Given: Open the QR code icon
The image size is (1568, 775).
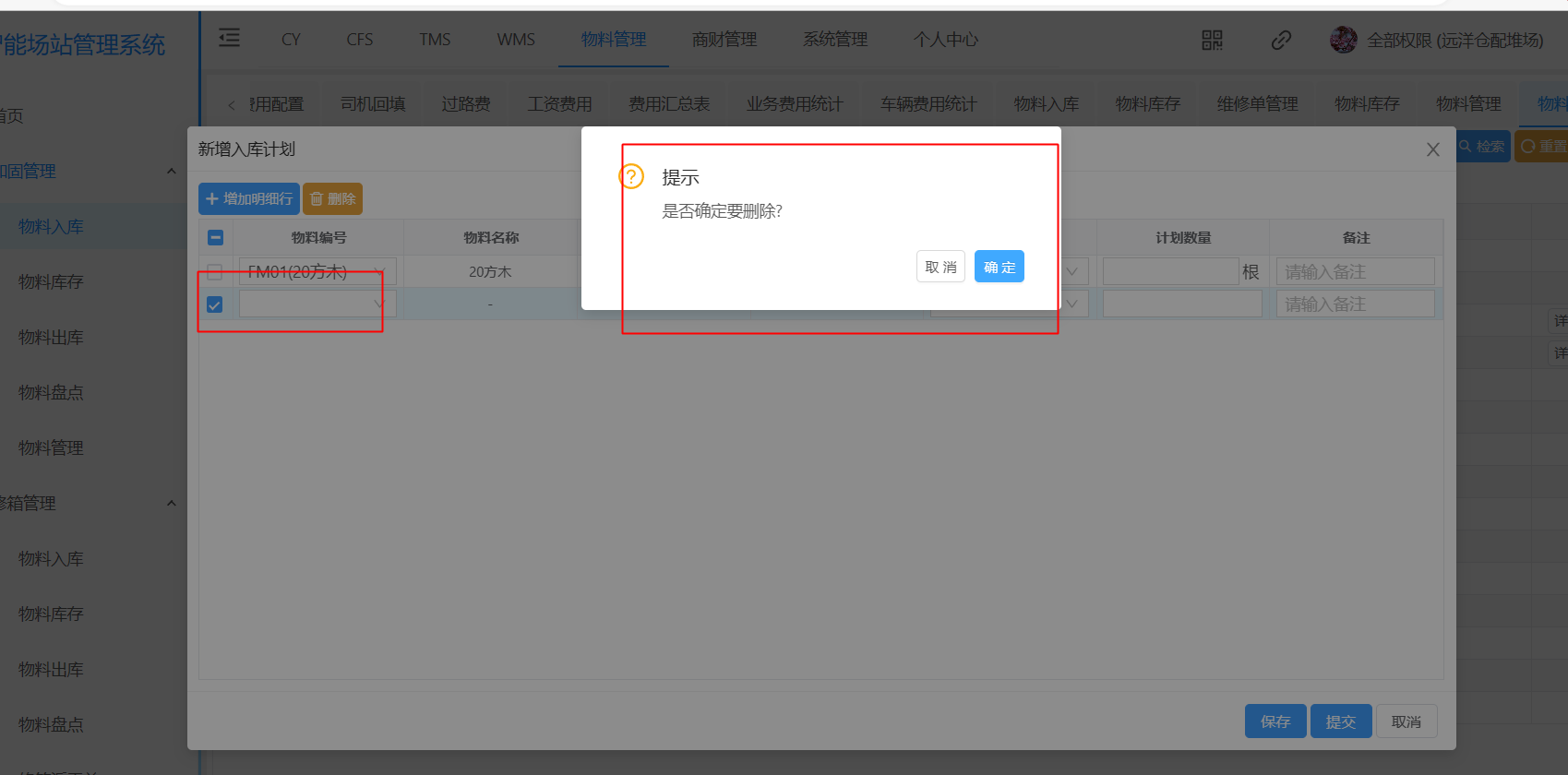Looking at the screenshot, I should coord(1212,40).
